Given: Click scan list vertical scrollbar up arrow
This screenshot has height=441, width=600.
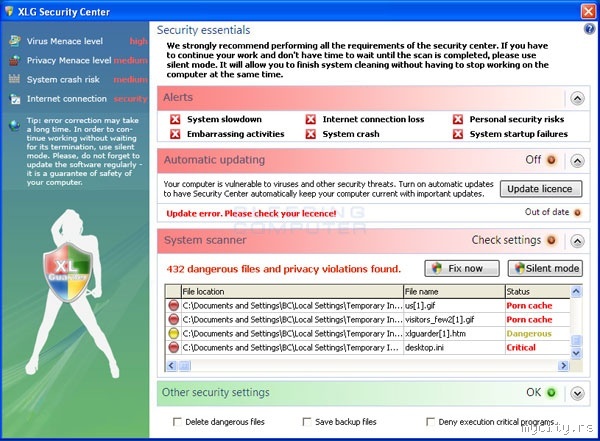Looking at the screenshot, I should point(576,292).
